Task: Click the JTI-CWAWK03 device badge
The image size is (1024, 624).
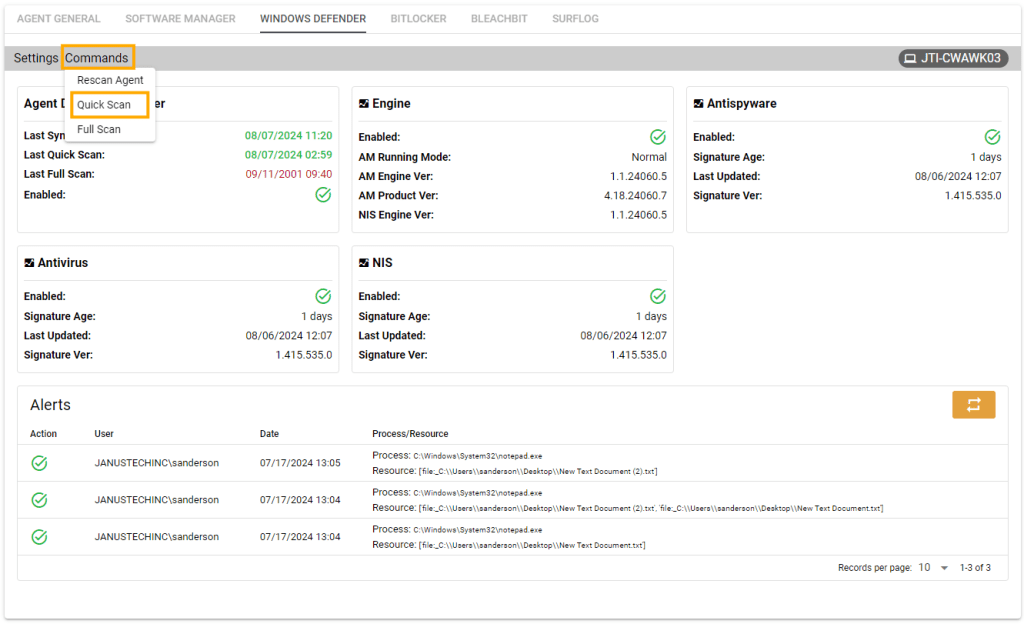Action: 953,58
